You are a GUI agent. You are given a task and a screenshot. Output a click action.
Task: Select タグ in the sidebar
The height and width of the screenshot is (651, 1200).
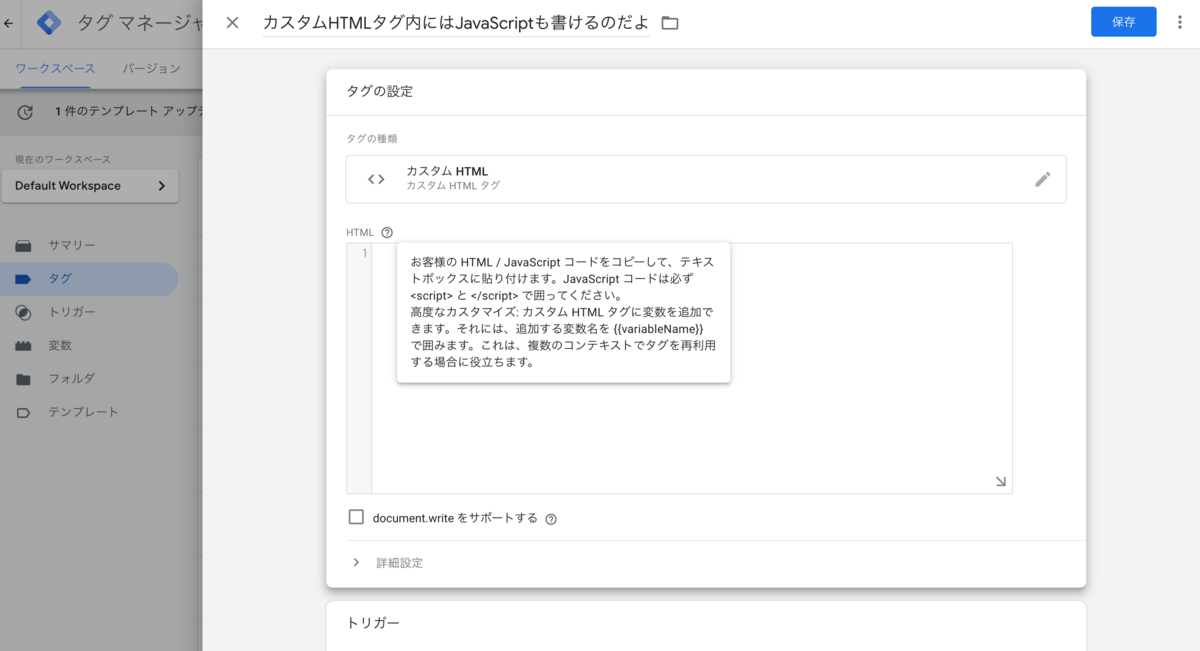[90, 279]
